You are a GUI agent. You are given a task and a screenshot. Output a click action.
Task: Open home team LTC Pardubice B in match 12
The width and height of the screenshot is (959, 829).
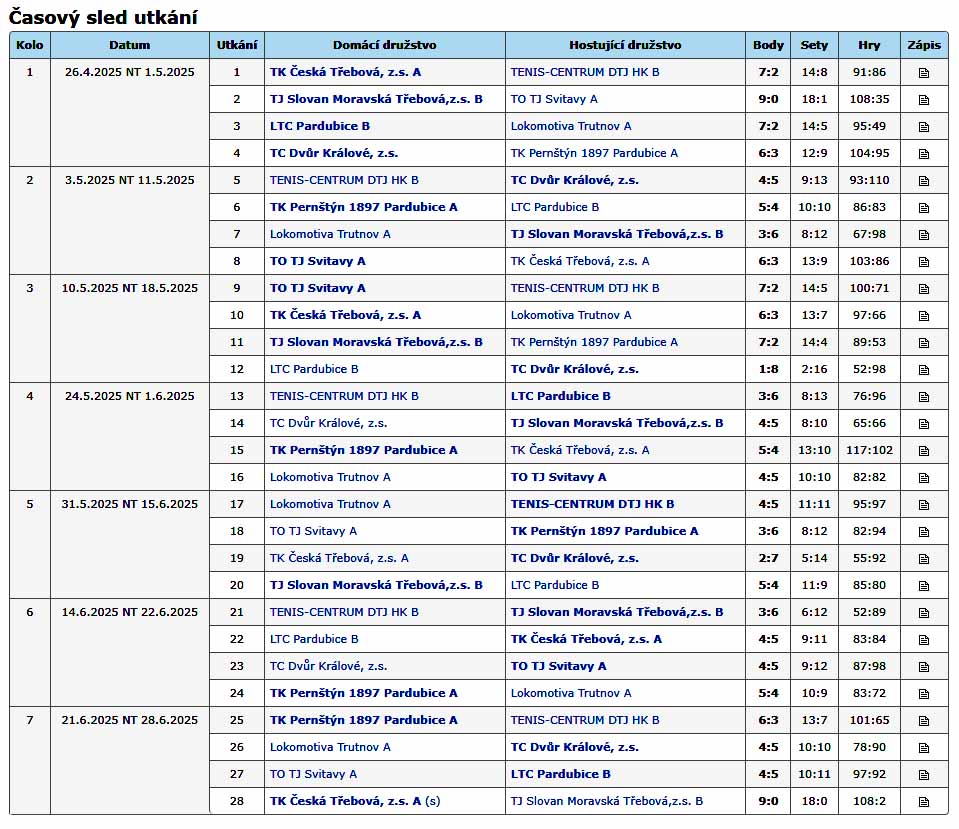click(314, 369)
